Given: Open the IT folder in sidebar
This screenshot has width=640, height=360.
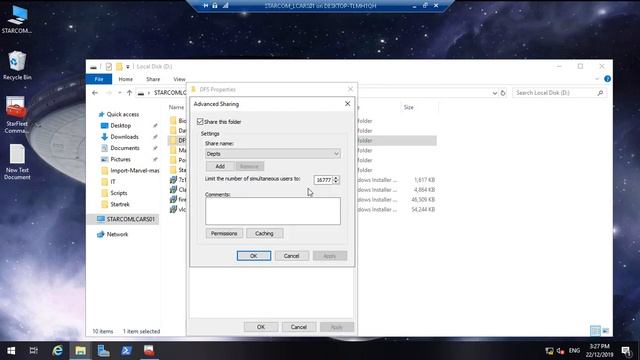Looking at the screenshot, I should (x=109, y=182).
